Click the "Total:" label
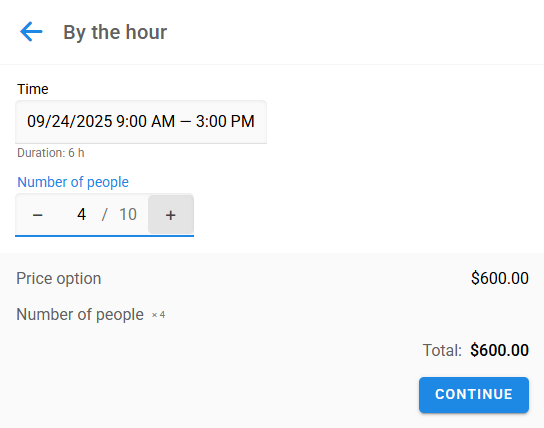The height and width of the screenshot is (428, 544). [442, 350]
